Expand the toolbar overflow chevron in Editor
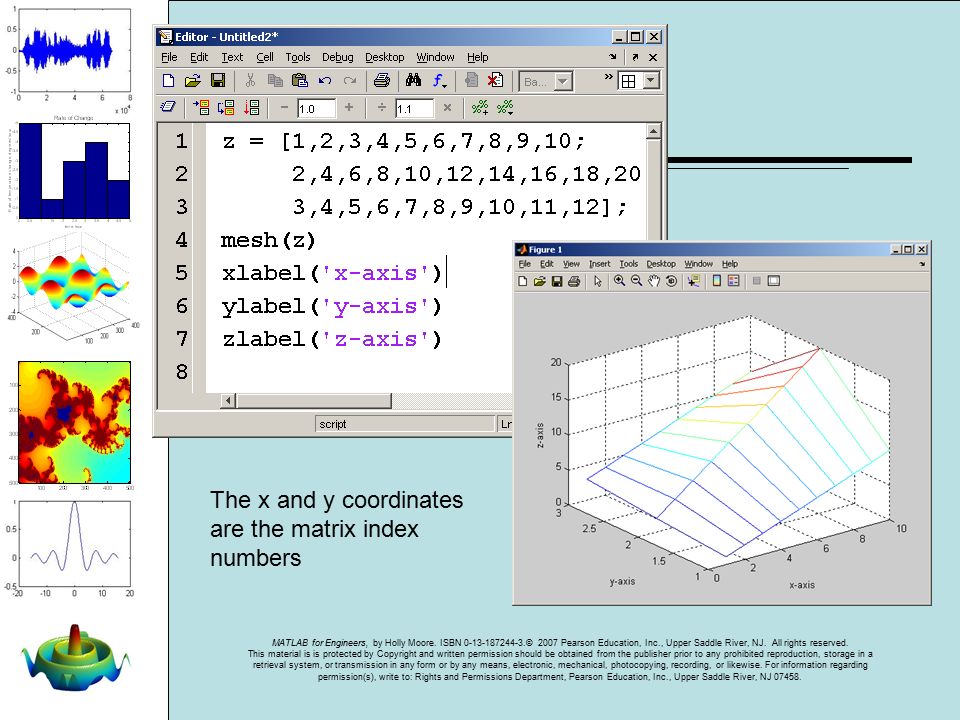Screen dimensions: 960x720 [x=608, y=77]
